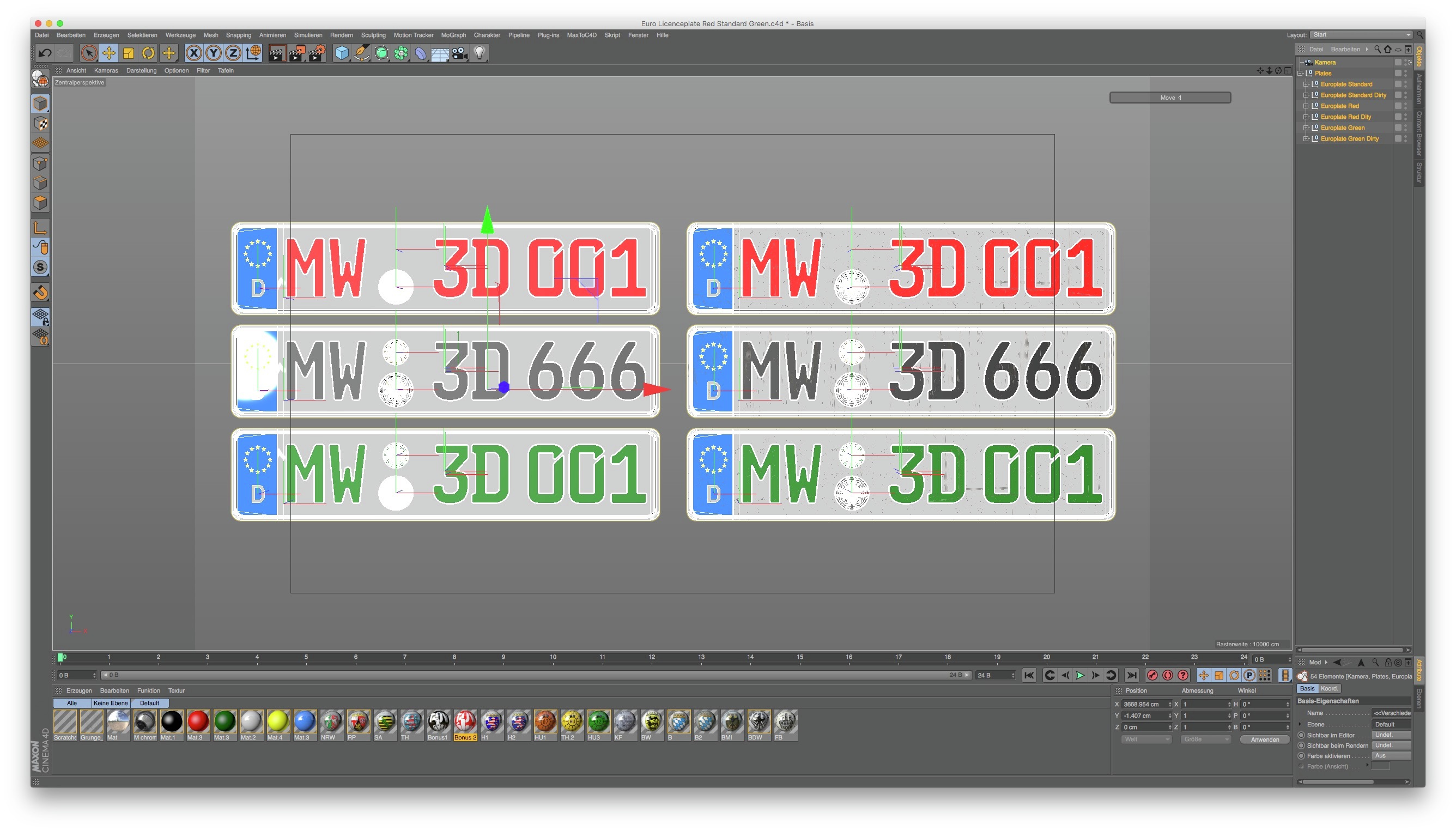
Task: Collapse the Plates group in object manager
Action: coord(1300,74)
